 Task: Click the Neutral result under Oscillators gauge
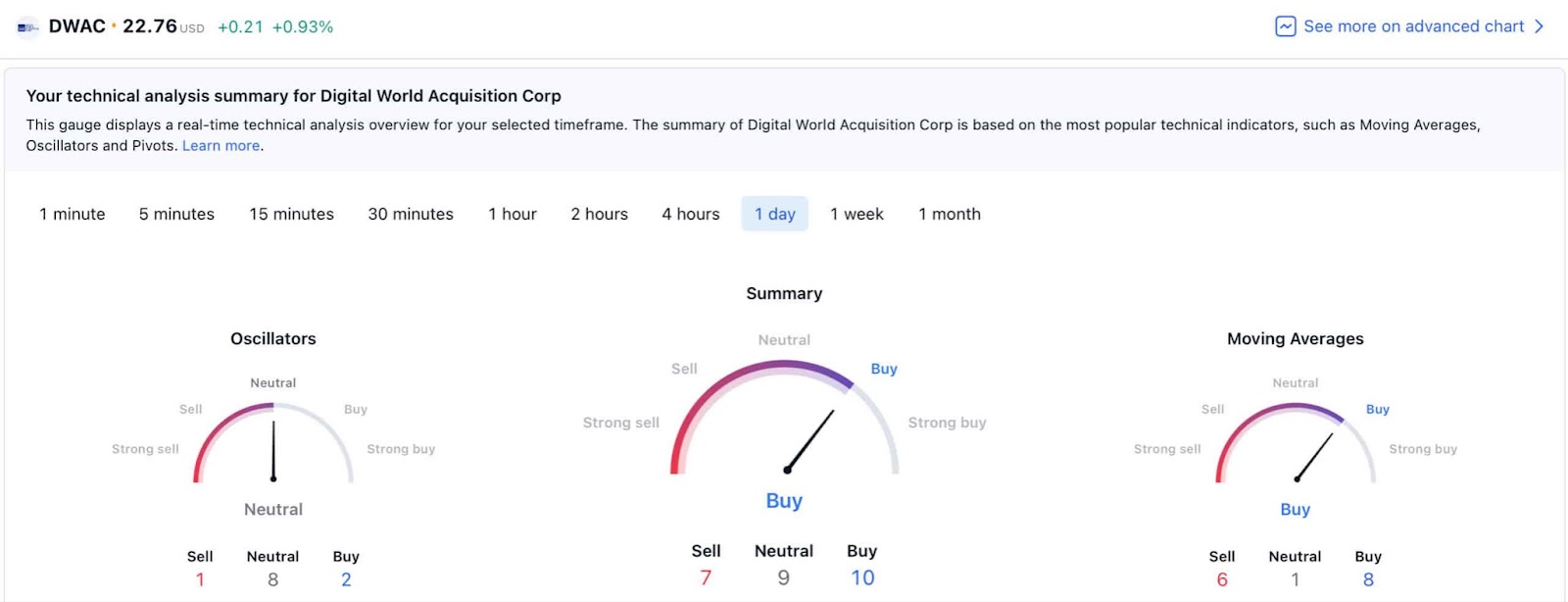pos(273,510)
